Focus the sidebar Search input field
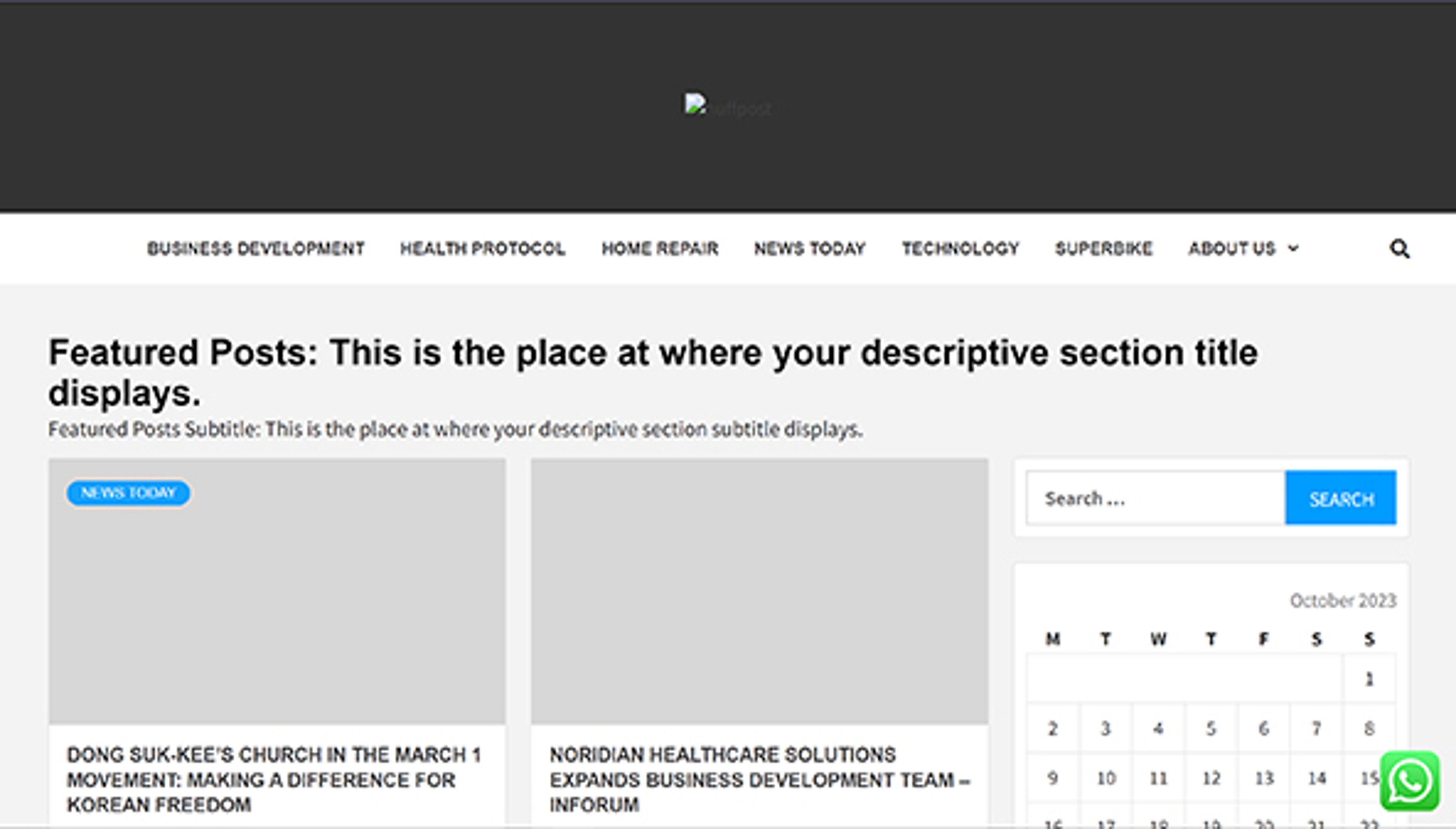The width and height of the screenshot is (1456, 829). 1155,498
